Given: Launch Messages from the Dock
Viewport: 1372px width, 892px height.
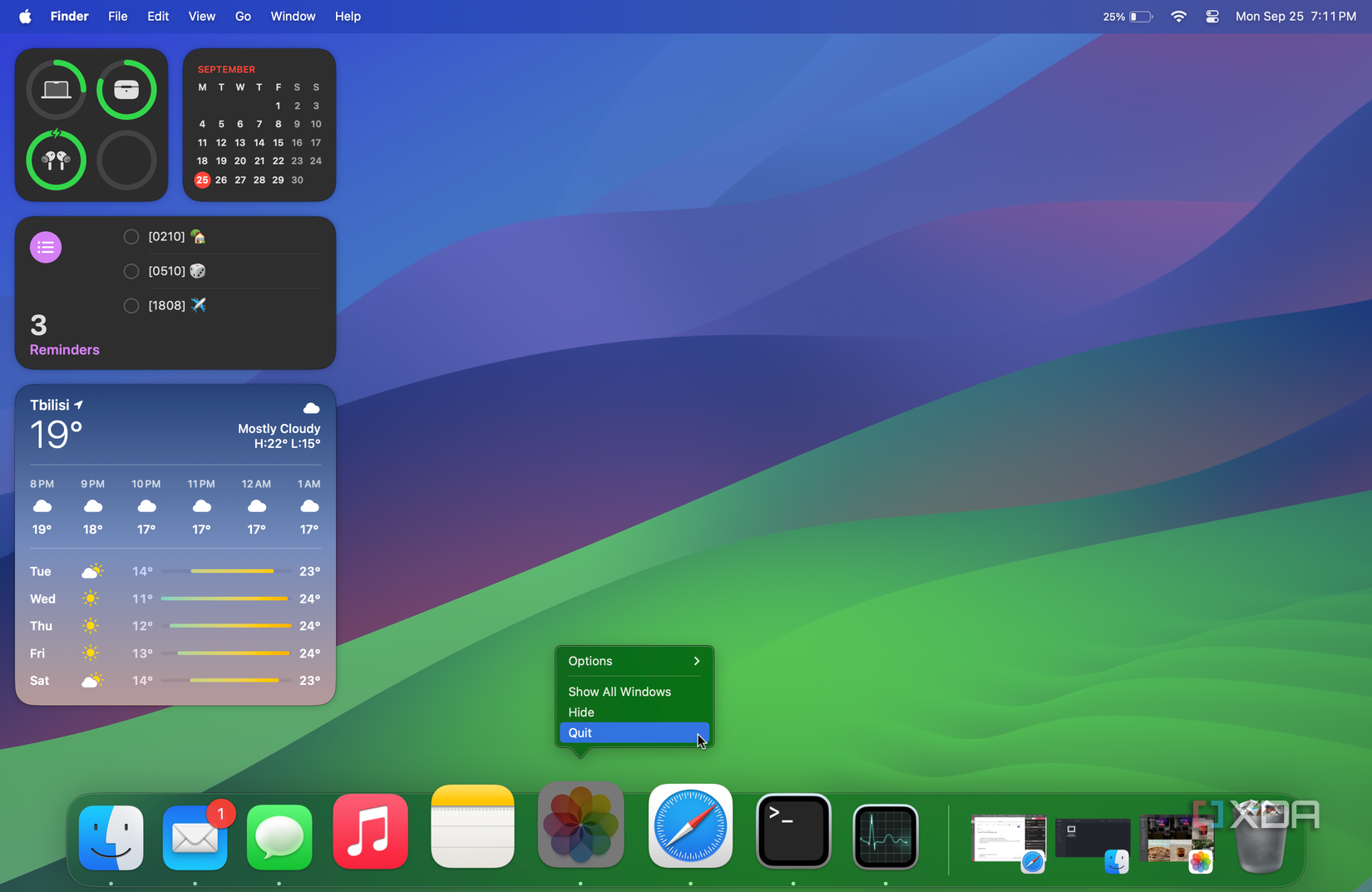Looking at the screenshot, I should pos(279,837).
